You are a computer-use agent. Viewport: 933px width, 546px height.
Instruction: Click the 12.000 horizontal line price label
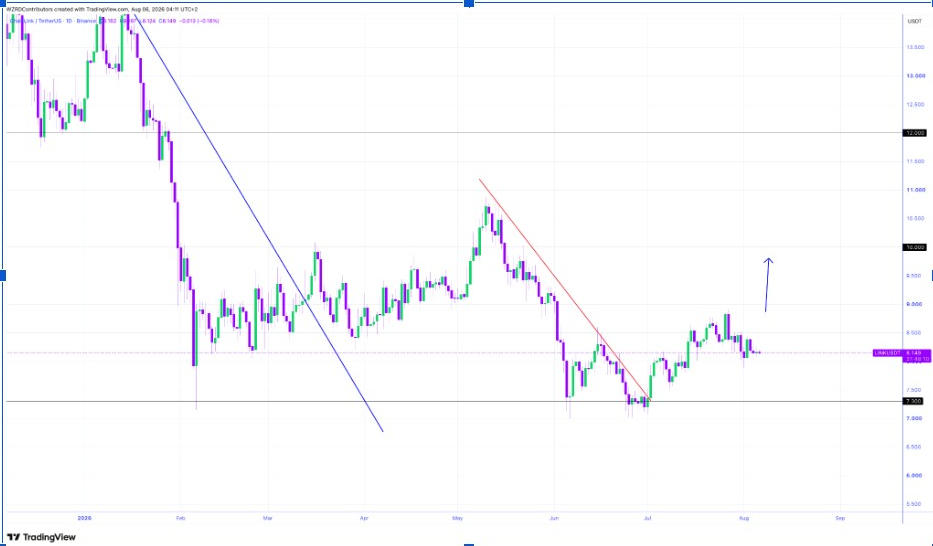coord(914,133)
